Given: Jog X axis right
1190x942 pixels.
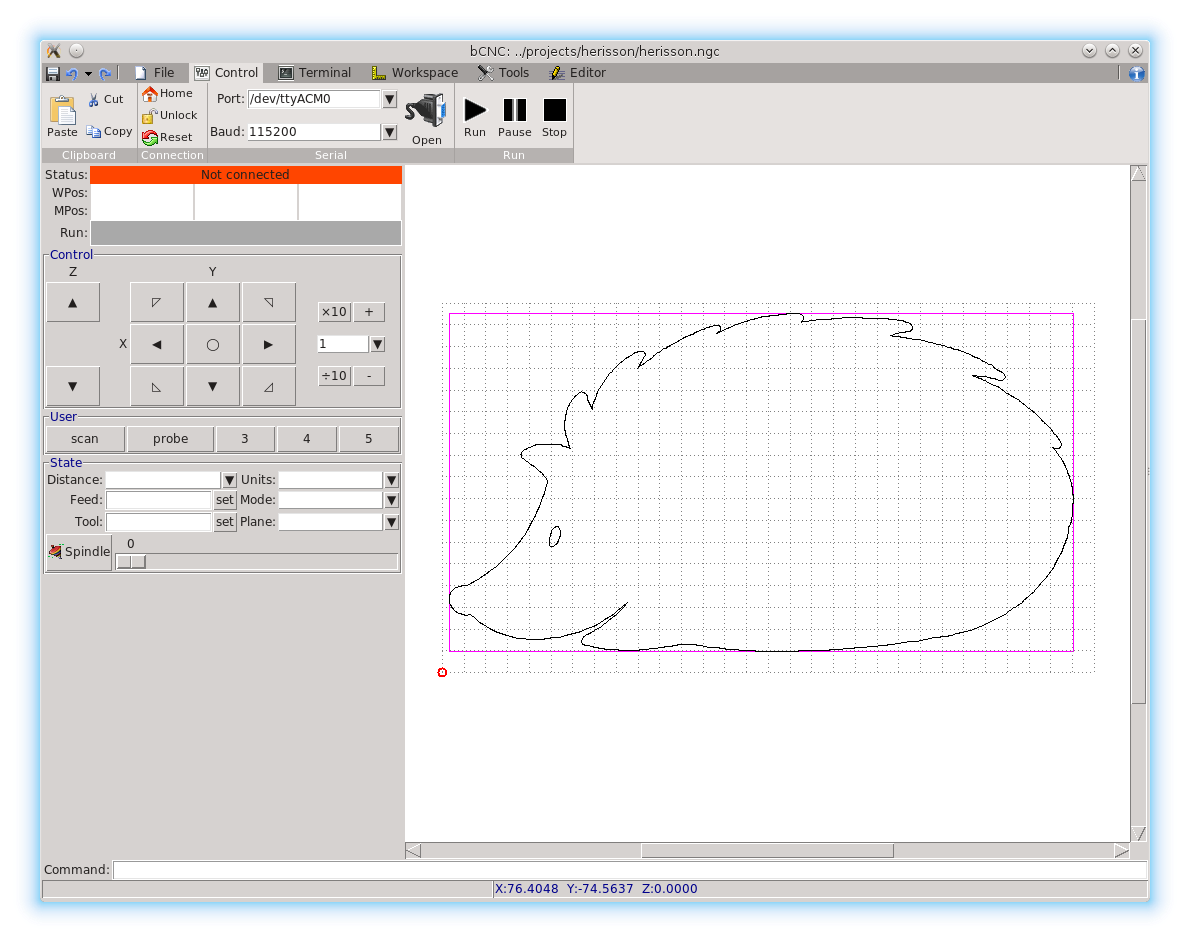Looking at the screenshot, I should [x=269, y=345].
